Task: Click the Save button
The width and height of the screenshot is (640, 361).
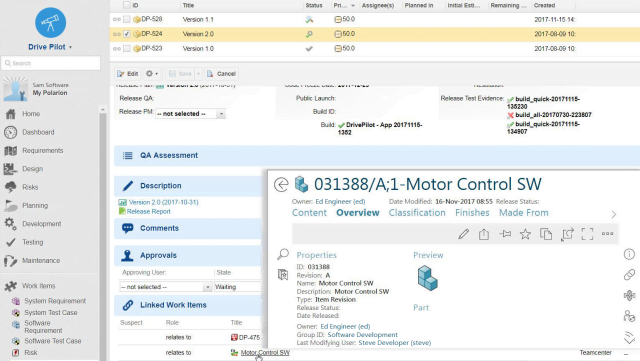Action: pos(180,74)
